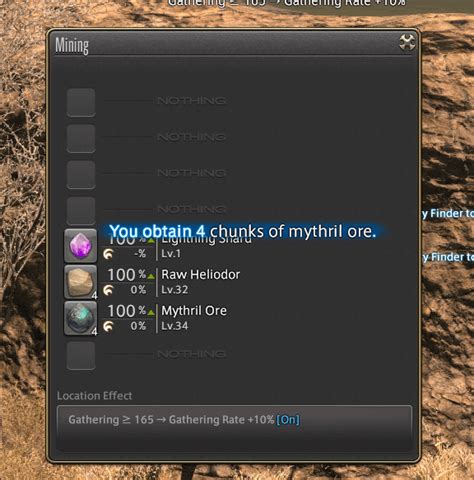474x480 pixels.
Task: Click the Lv.1 label under Lightning Shard
Action: (x=171, y=254)
